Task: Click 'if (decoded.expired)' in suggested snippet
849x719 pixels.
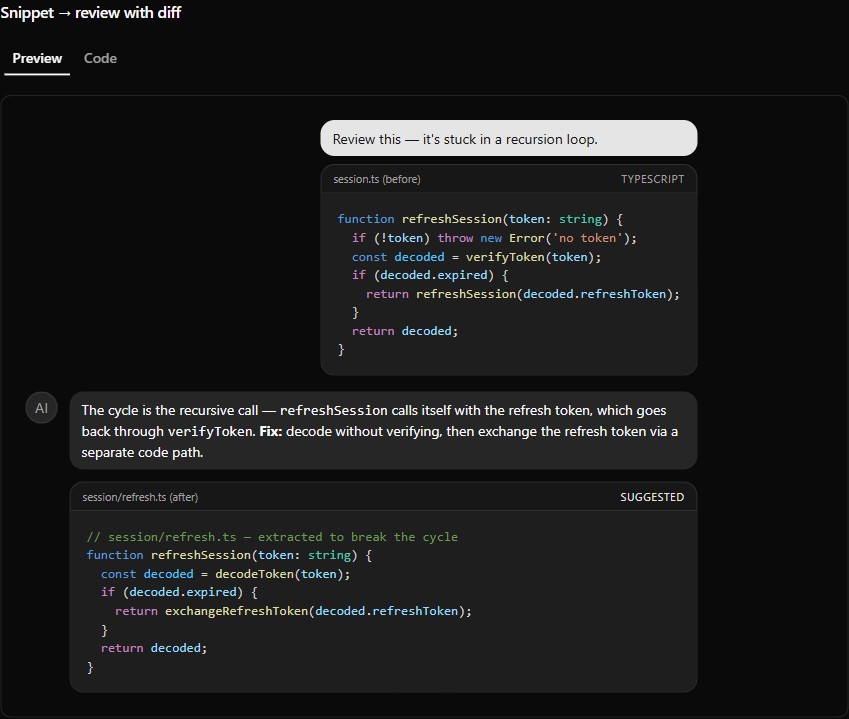Action: point(179,592)
